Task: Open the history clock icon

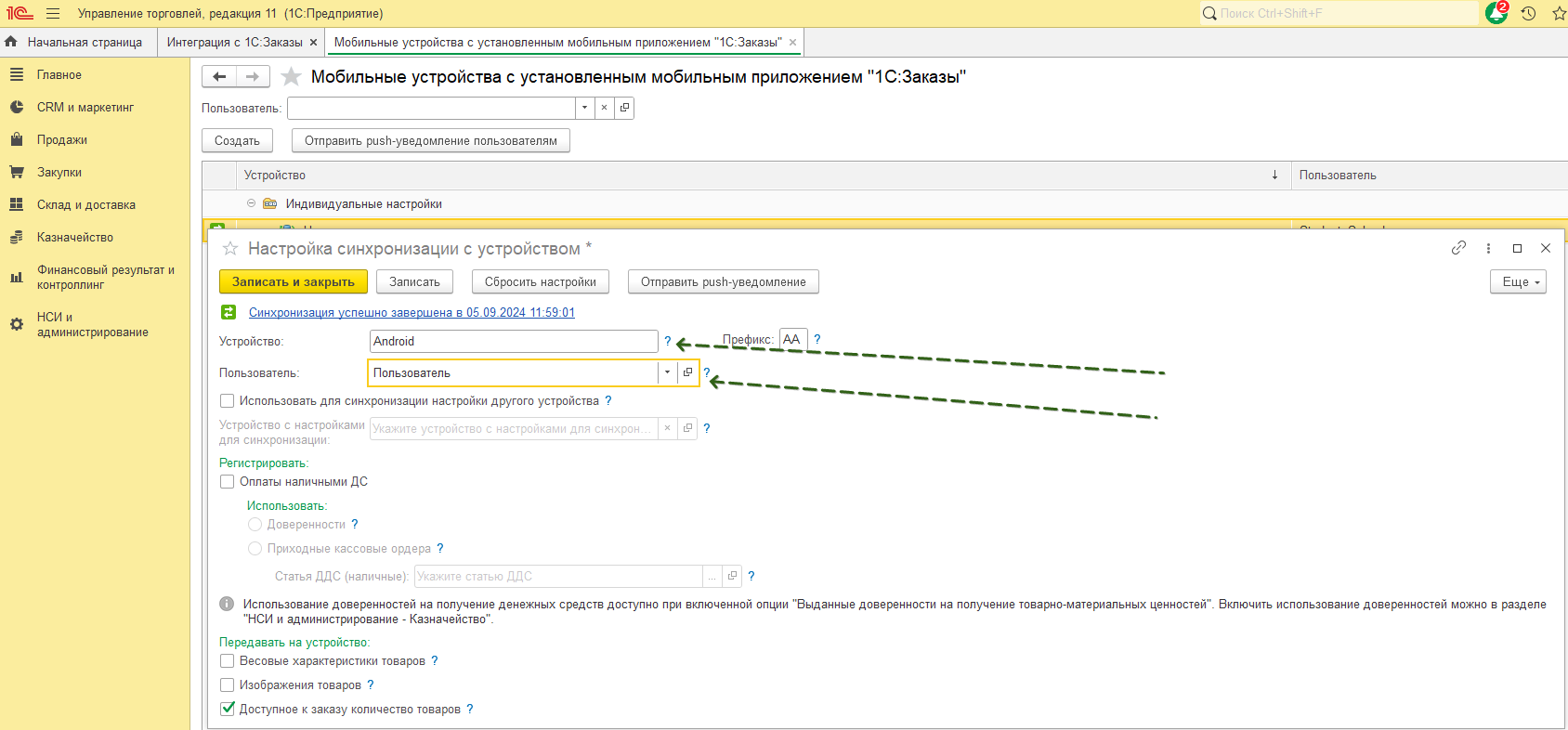Action: click(1528, 14)
